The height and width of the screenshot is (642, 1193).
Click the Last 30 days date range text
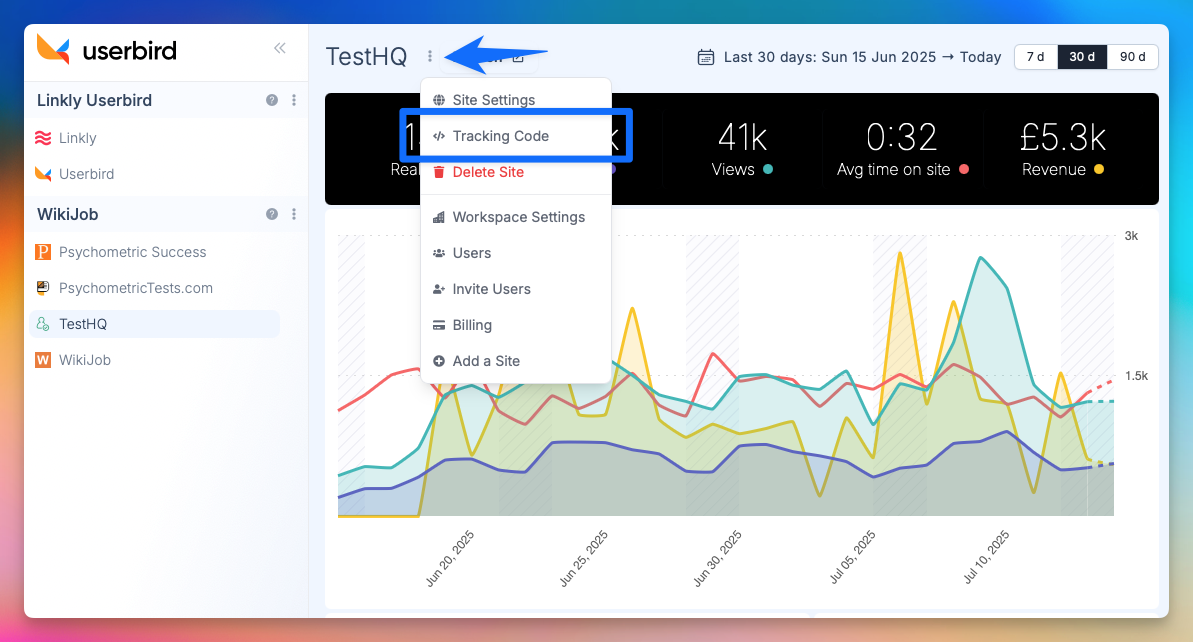point(862,57)
